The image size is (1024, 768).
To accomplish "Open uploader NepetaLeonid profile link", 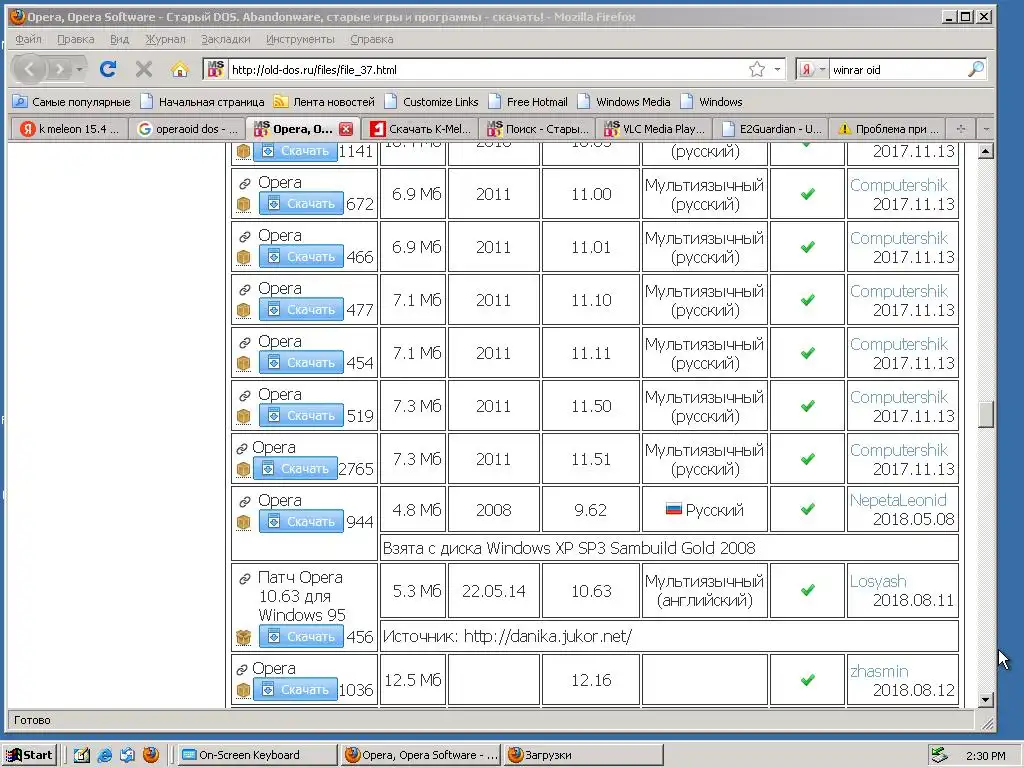I will (898, 500).
